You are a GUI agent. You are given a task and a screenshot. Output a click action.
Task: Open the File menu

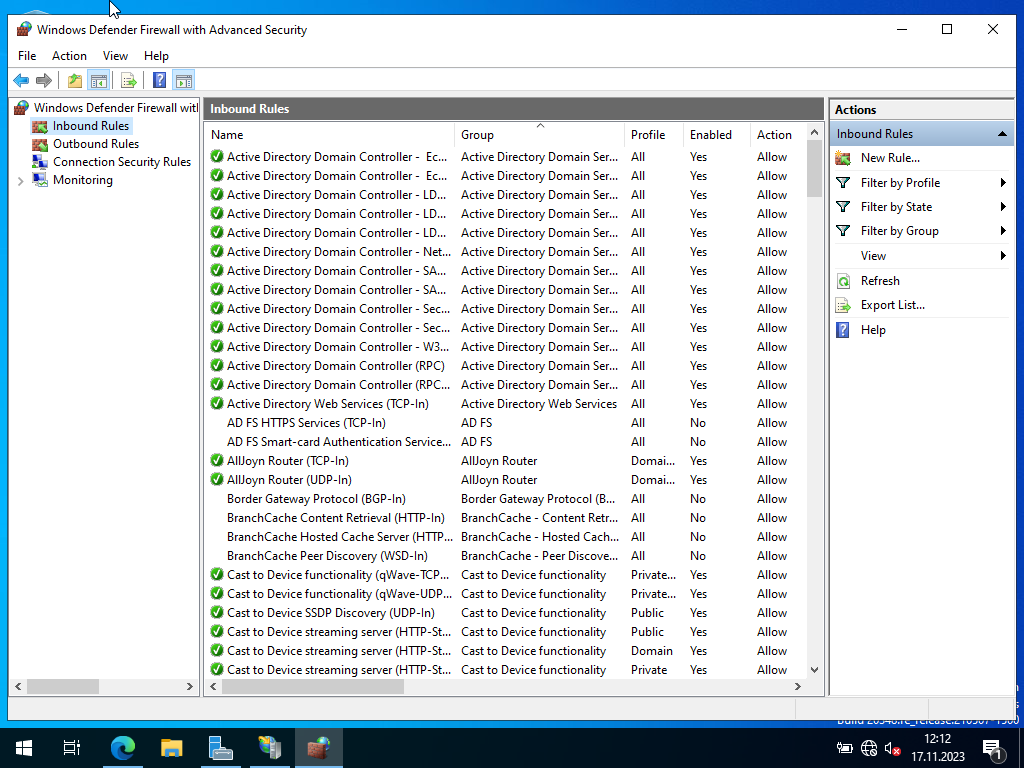click(27, 56)
